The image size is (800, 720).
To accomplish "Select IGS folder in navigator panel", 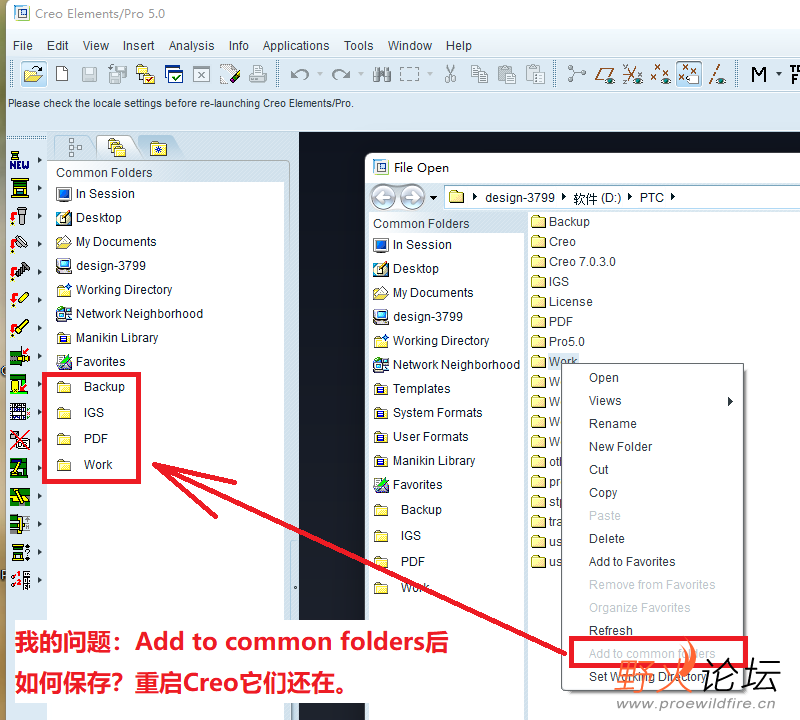I will tap(81, 412).
